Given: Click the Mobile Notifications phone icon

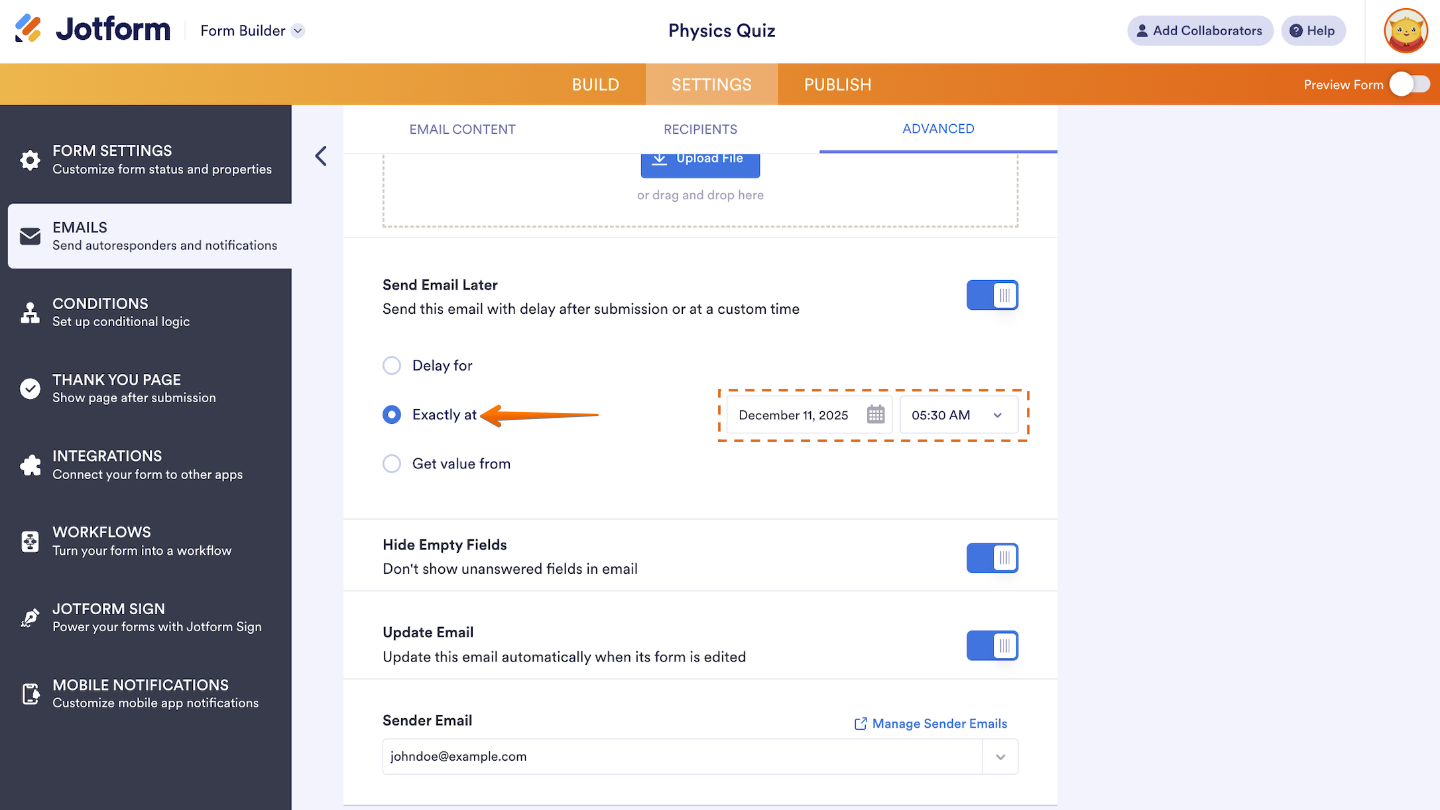Looking at the screenshot, I should pyautogui.click(x=31, y=694).
